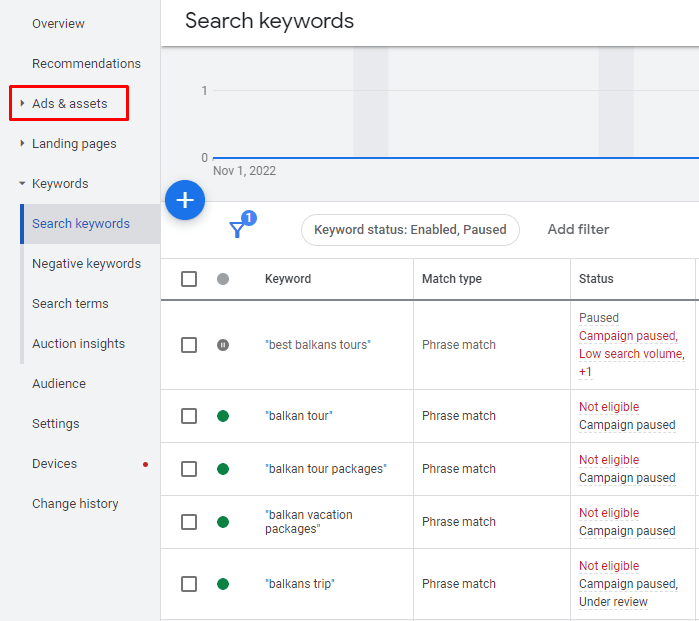Image resolution: width=699 pixels, height=621 pixels.
Task: Click the 'Nov 1, 2022' chart date label
Action: pyautogui.click(x=244, y=171)
